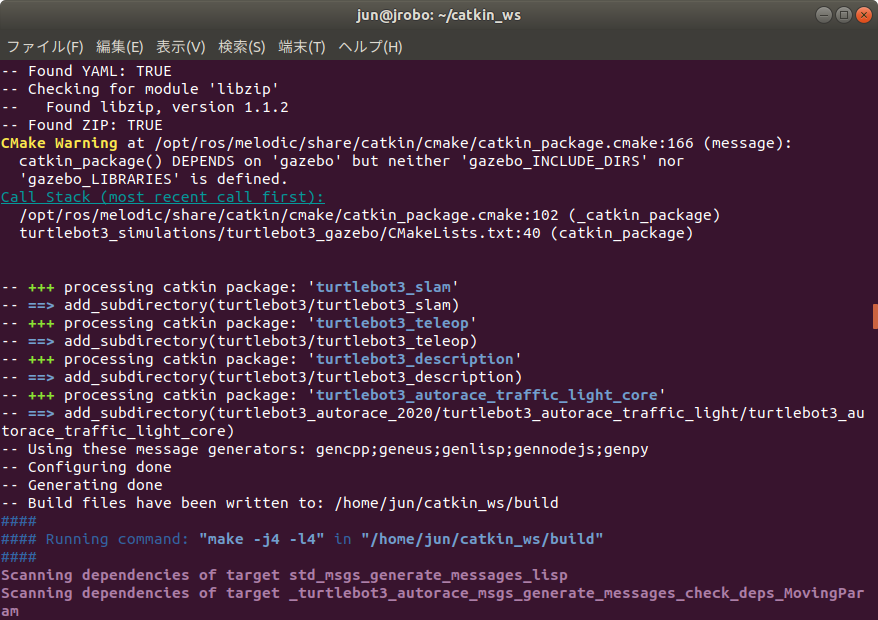This screenshot has height=620, width=878.
Task: Click the CMakeLists.txt:40 call stack line
Action: tap(356, 233)
